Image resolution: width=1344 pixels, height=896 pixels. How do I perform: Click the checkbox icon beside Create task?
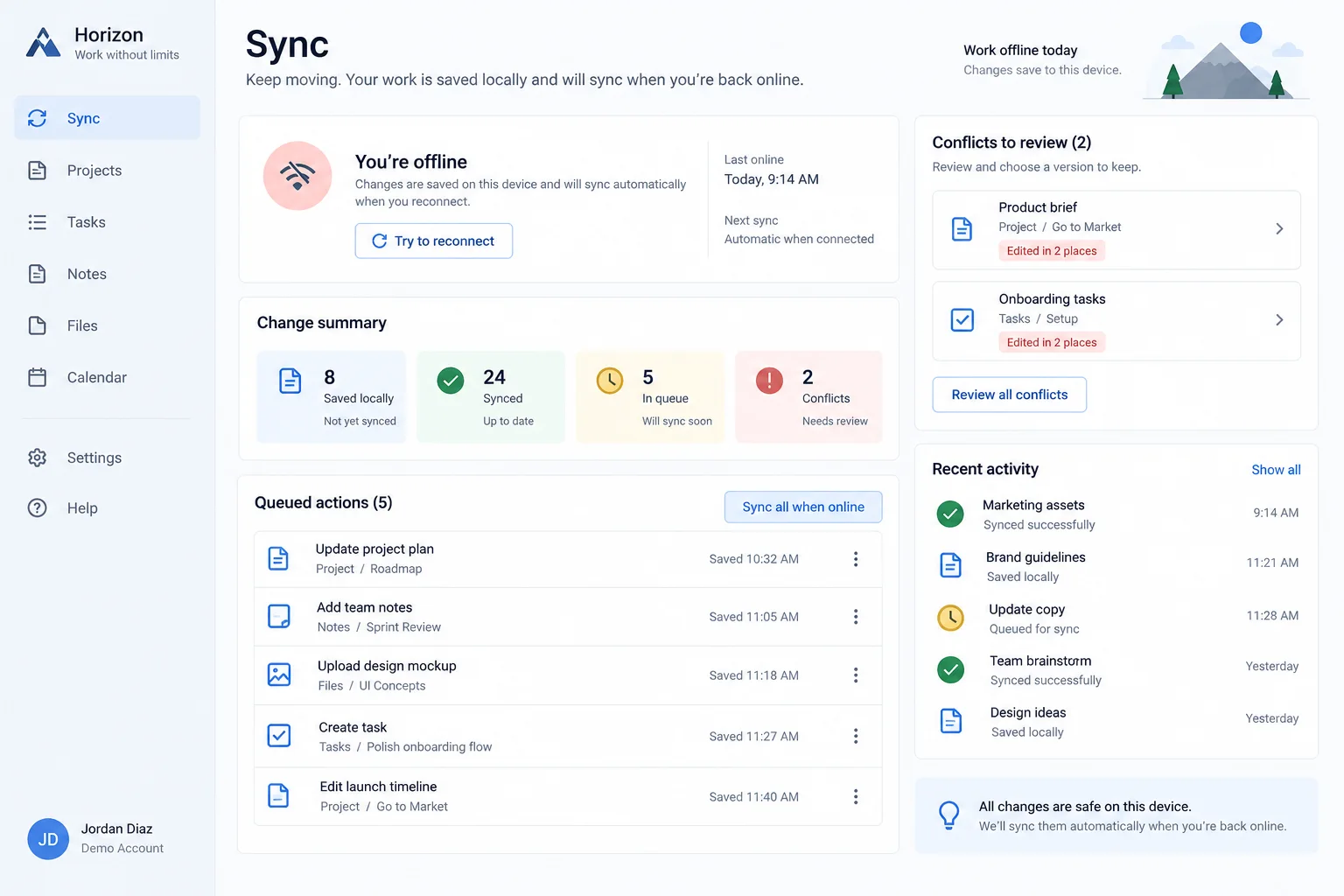click(x=279, y=735)
